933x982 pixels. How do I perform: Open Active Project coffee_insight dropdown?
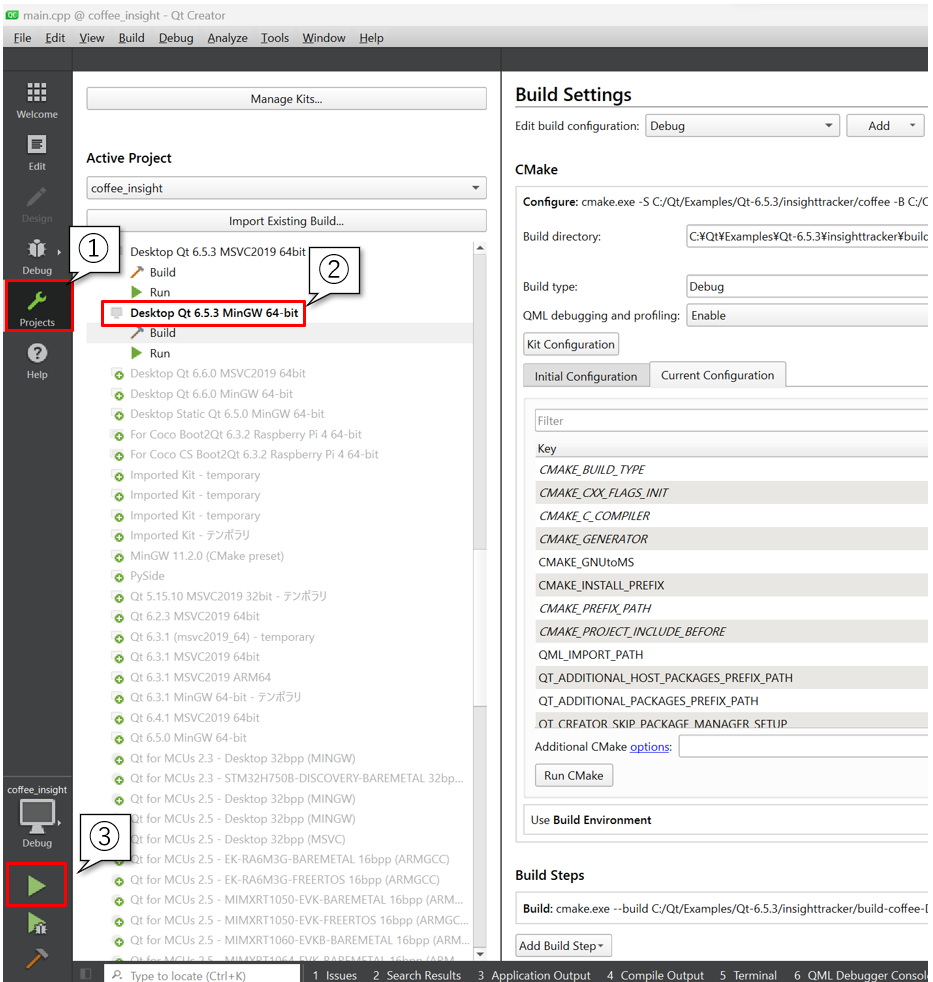coord(286,188)
